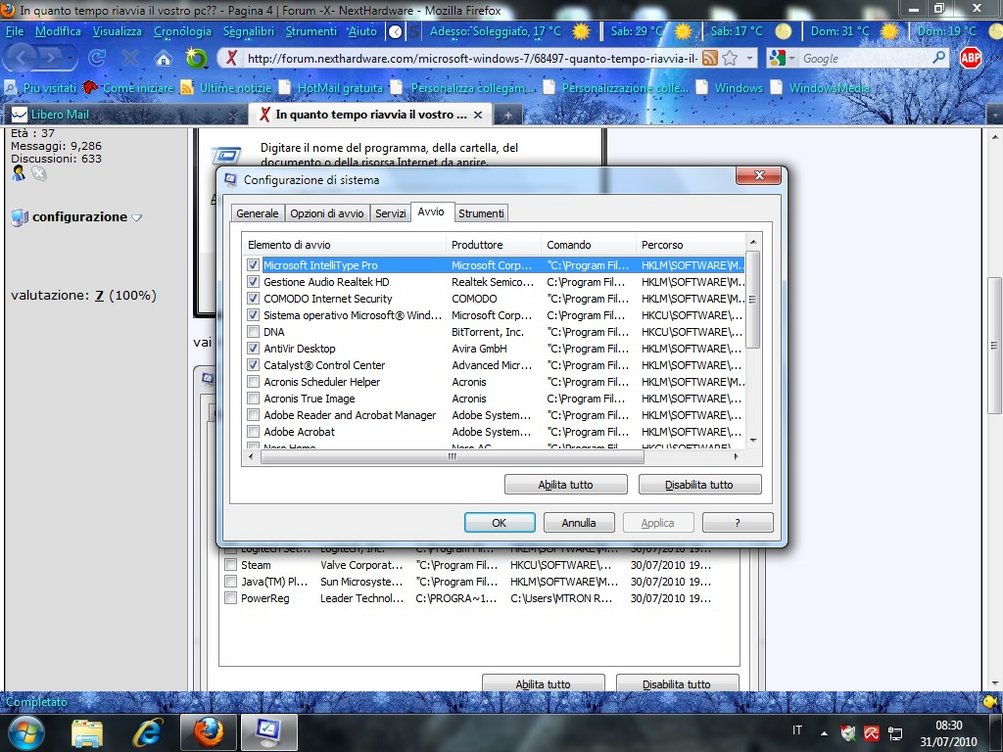
Task: Click the URL address field
Action: pos(472,58)
